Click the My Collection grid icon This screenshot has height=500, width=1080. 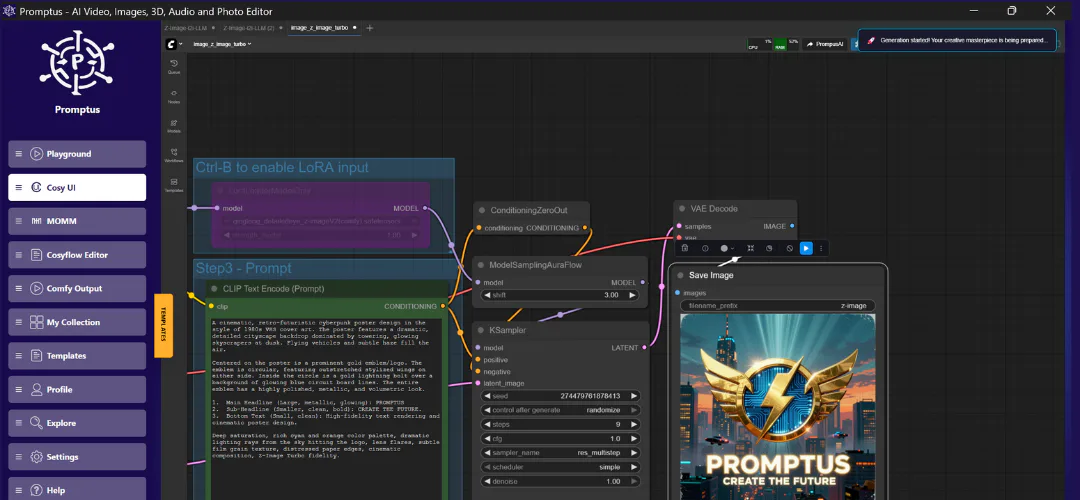pos(37,322)
